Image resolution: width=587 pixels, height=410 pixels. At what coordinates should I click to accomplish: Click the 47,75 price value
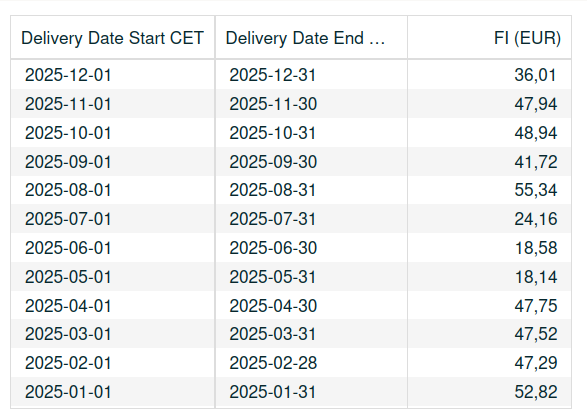tap(536, 306)
